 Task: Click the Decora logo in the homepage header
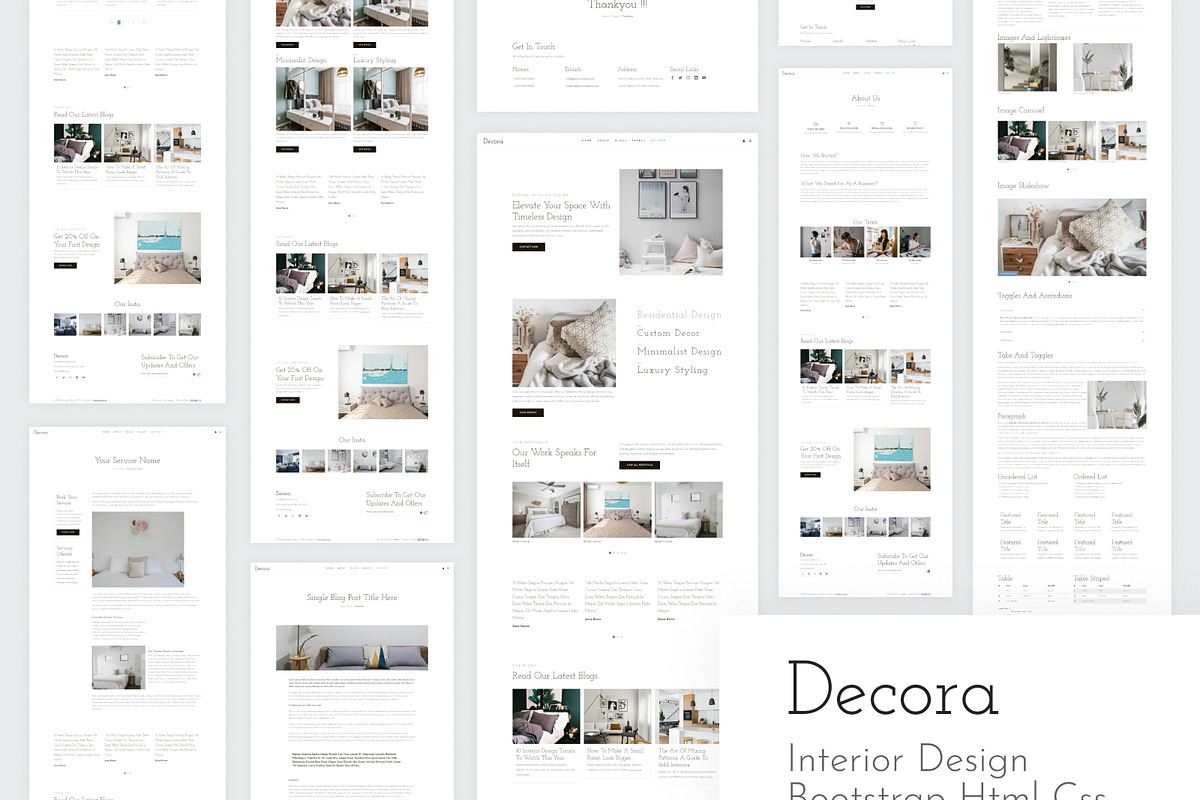click(493, 141)
